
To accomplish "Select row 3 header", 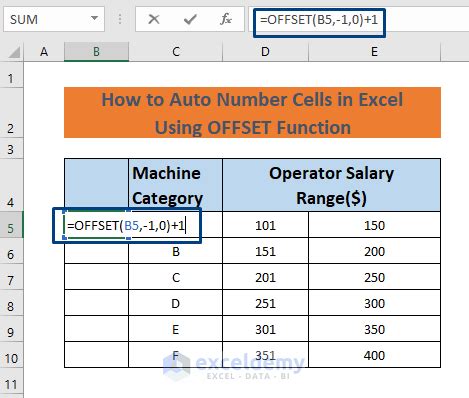I will [12, 148].
